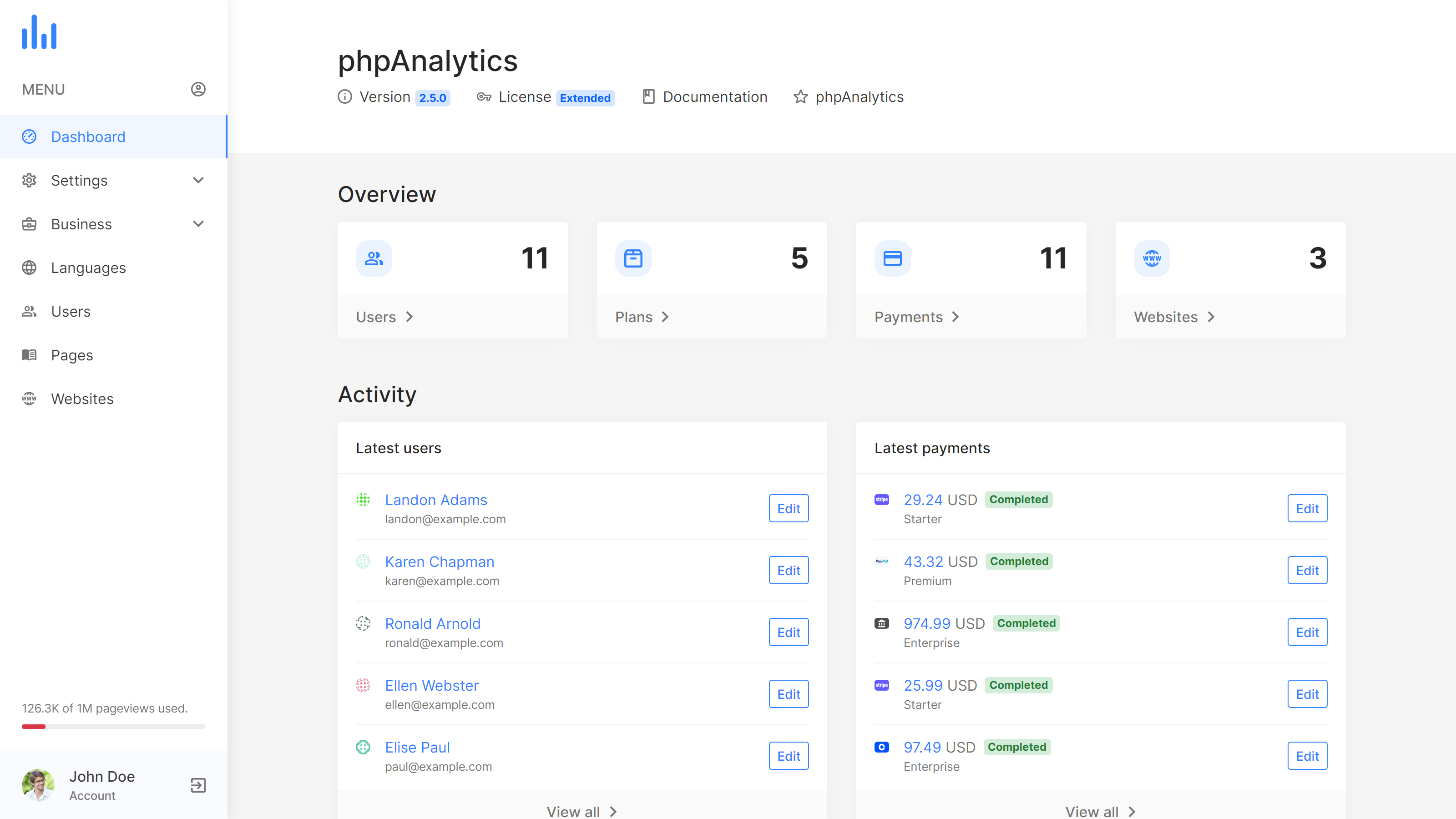Select Websites in the sidebar menu
The image size is (1456, 819).
pos(82,399)
